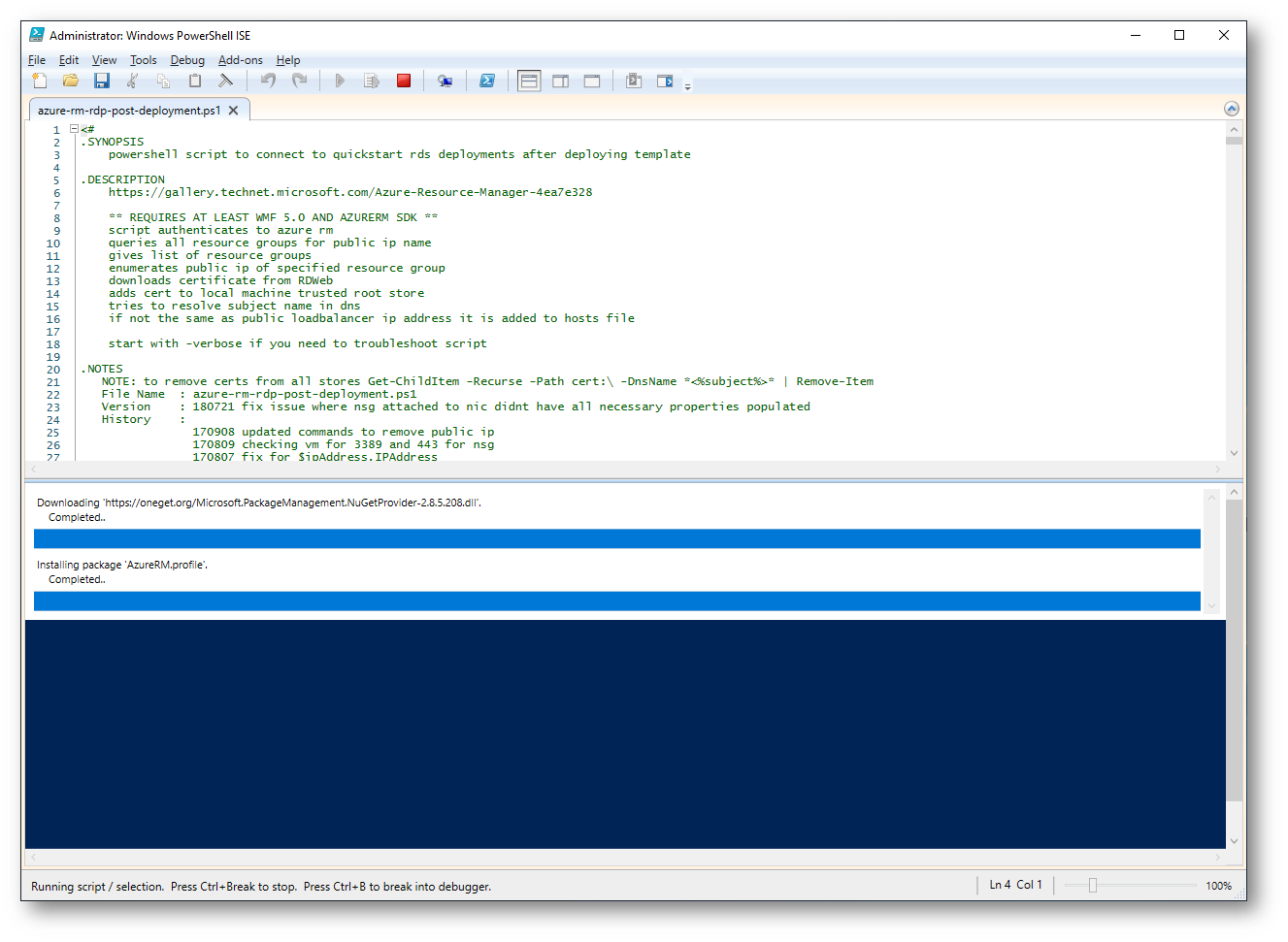The height and width of the screenshot is (942, 1288).
Task: Open the Add-ons menu
Action: pos(241,60)
